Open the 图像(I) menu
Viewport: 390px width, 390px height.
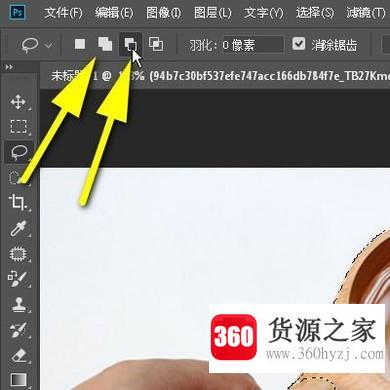click(163, 13)
